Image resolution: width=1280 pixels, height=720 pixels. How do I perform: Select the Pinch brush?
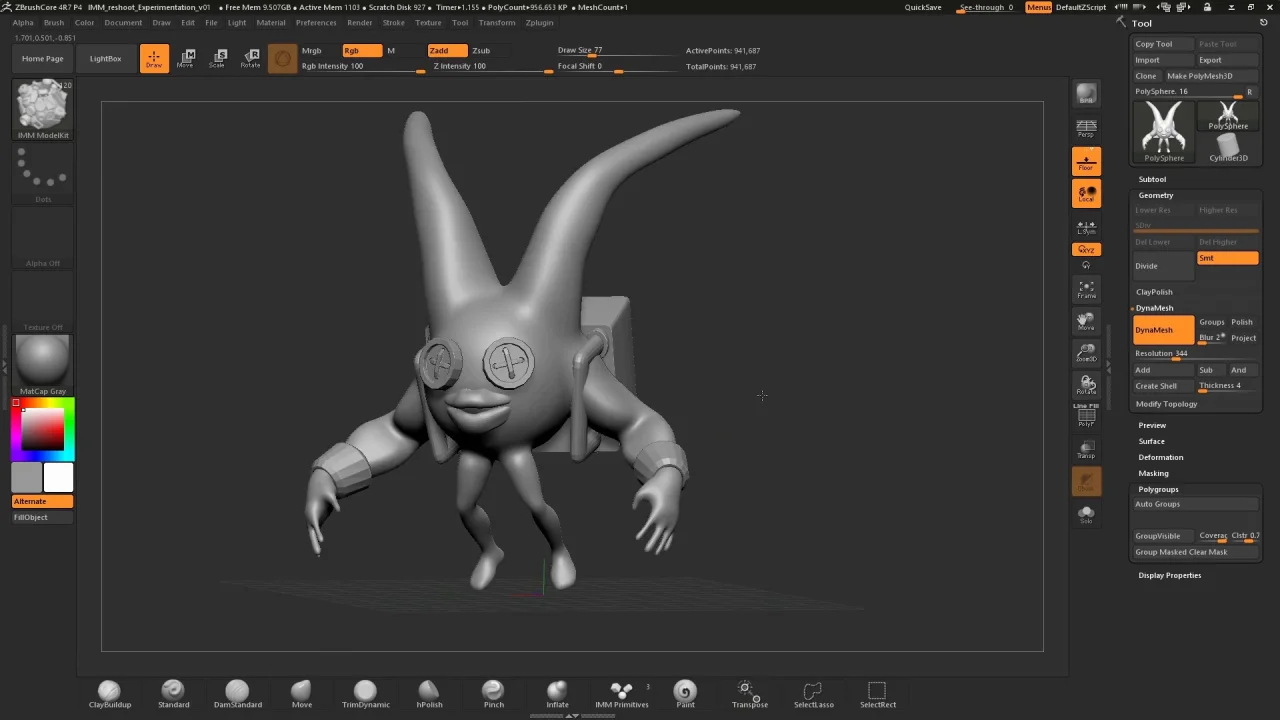coord(493,694)
